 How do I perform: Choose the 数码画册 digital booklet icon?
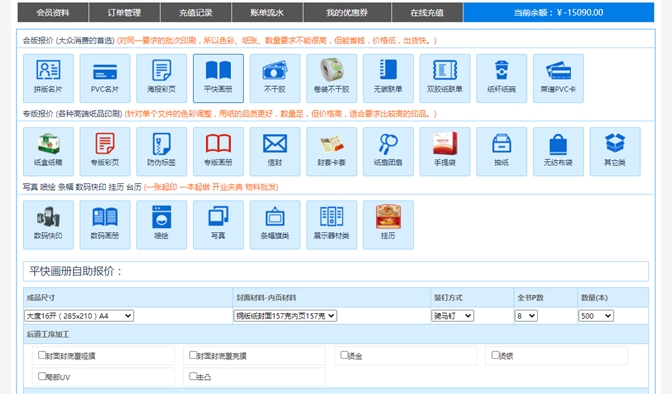[x=105, y=225]
